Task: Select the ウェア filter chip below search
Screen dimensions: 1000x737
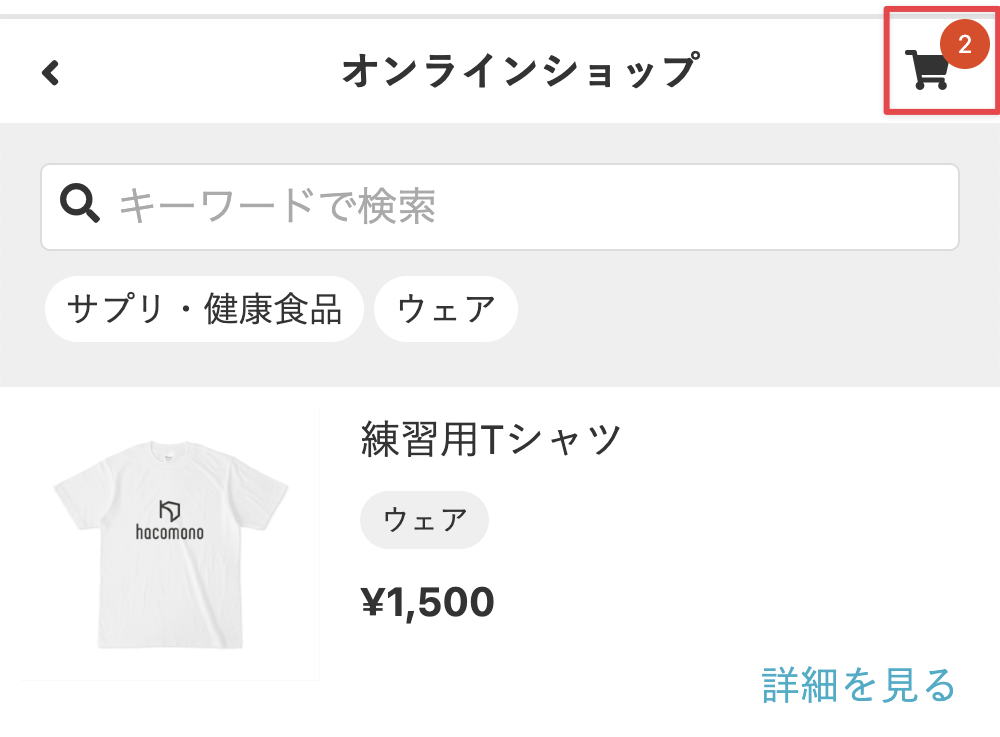Action: click(446, 309)
